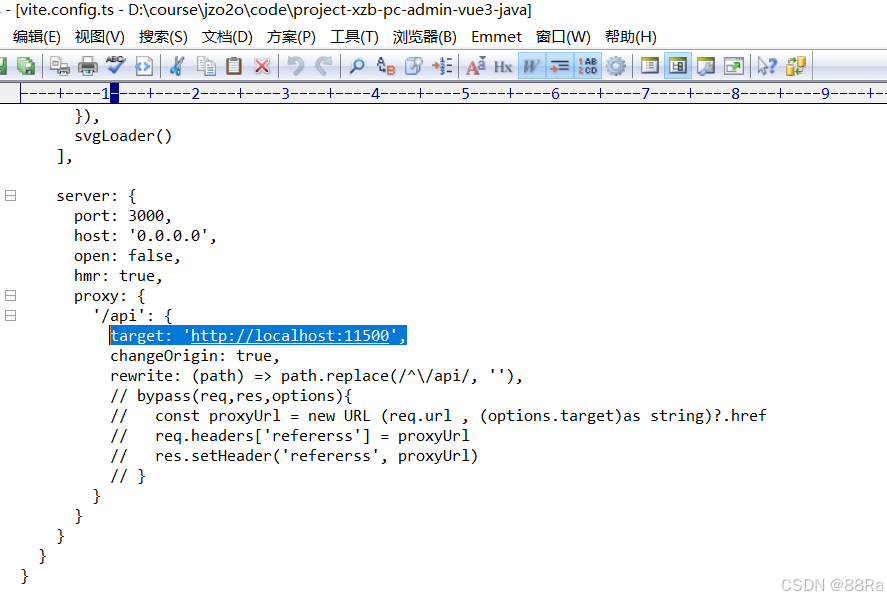Collapse the '/api' code block
This screenshot has width=887, height=600.
pos(10,315)
